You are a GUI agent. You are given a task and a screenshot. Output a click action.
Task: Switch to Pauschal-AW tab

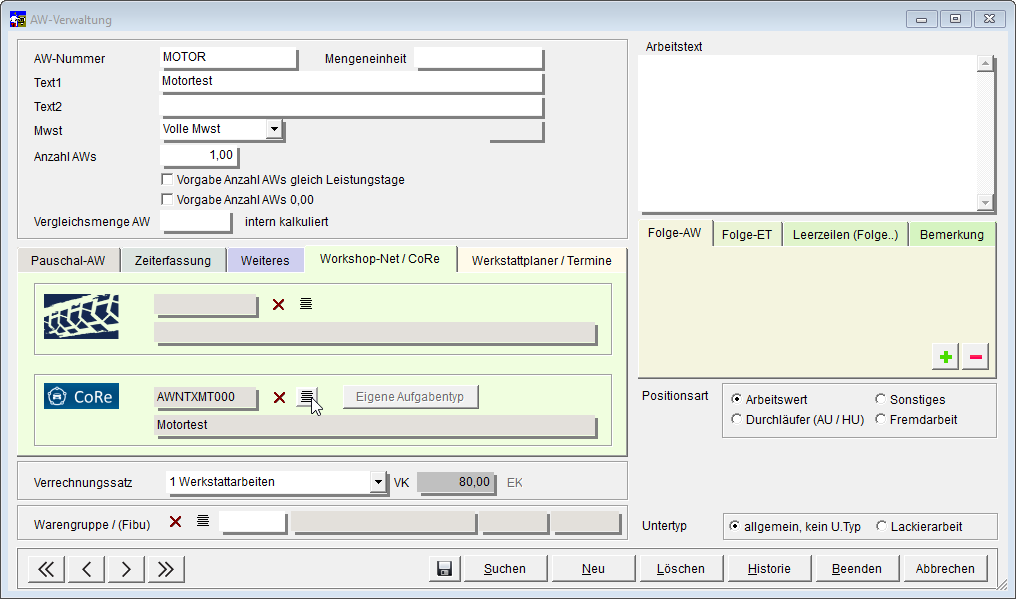pyautogui.click(x=68, y=261)
